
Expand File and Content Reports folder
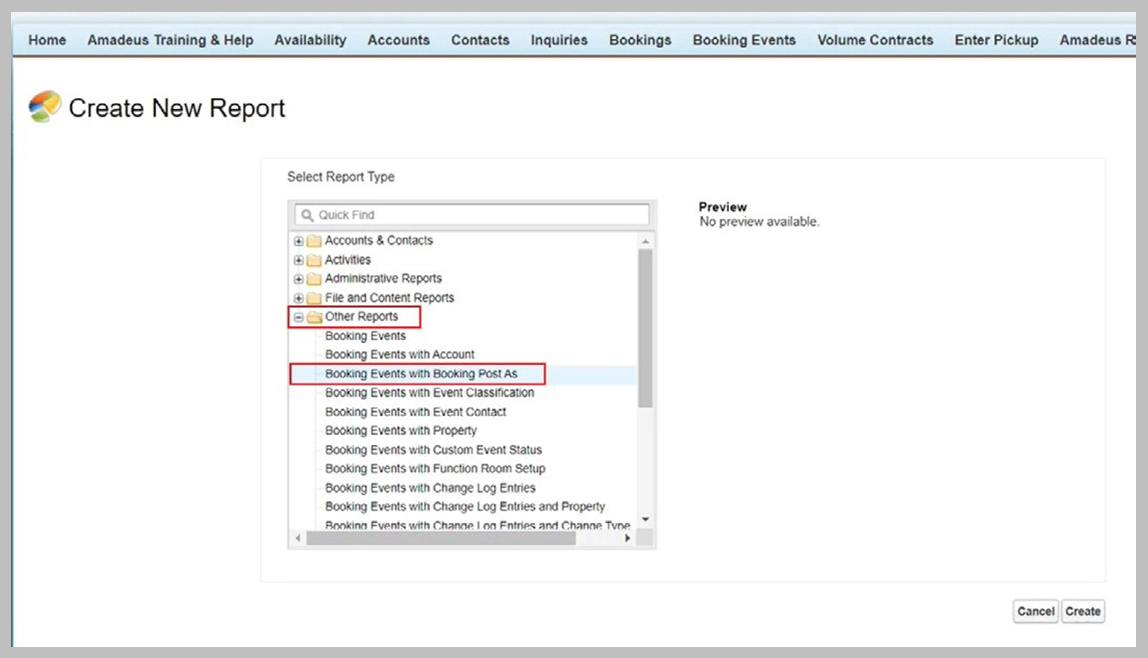click(299, 298)
